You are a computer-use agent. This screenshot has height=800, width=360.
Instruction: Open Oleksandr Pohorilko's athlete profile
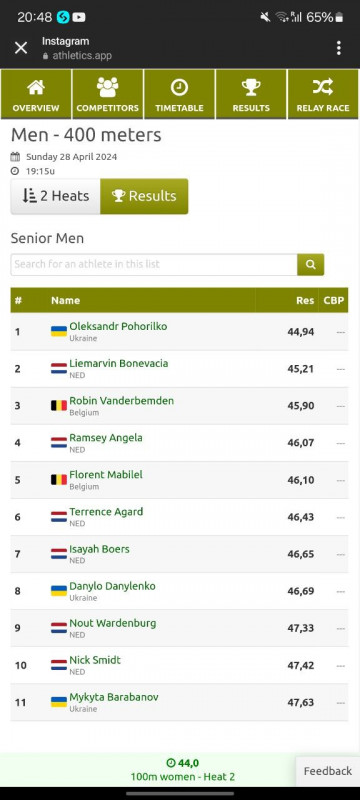point(118,326)
